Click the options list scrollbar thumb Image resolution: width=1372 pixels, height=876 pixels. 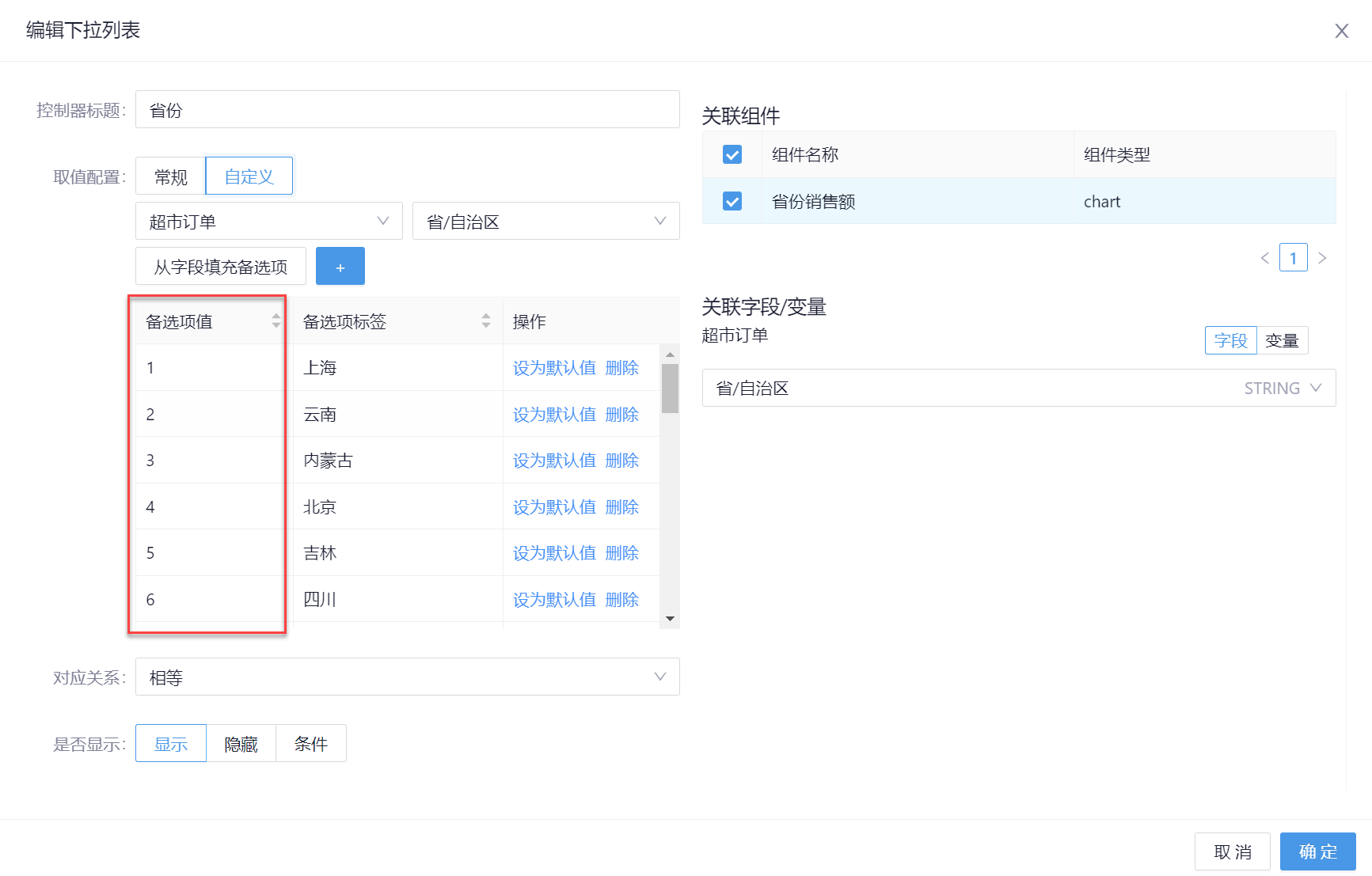tap(670, 388)
